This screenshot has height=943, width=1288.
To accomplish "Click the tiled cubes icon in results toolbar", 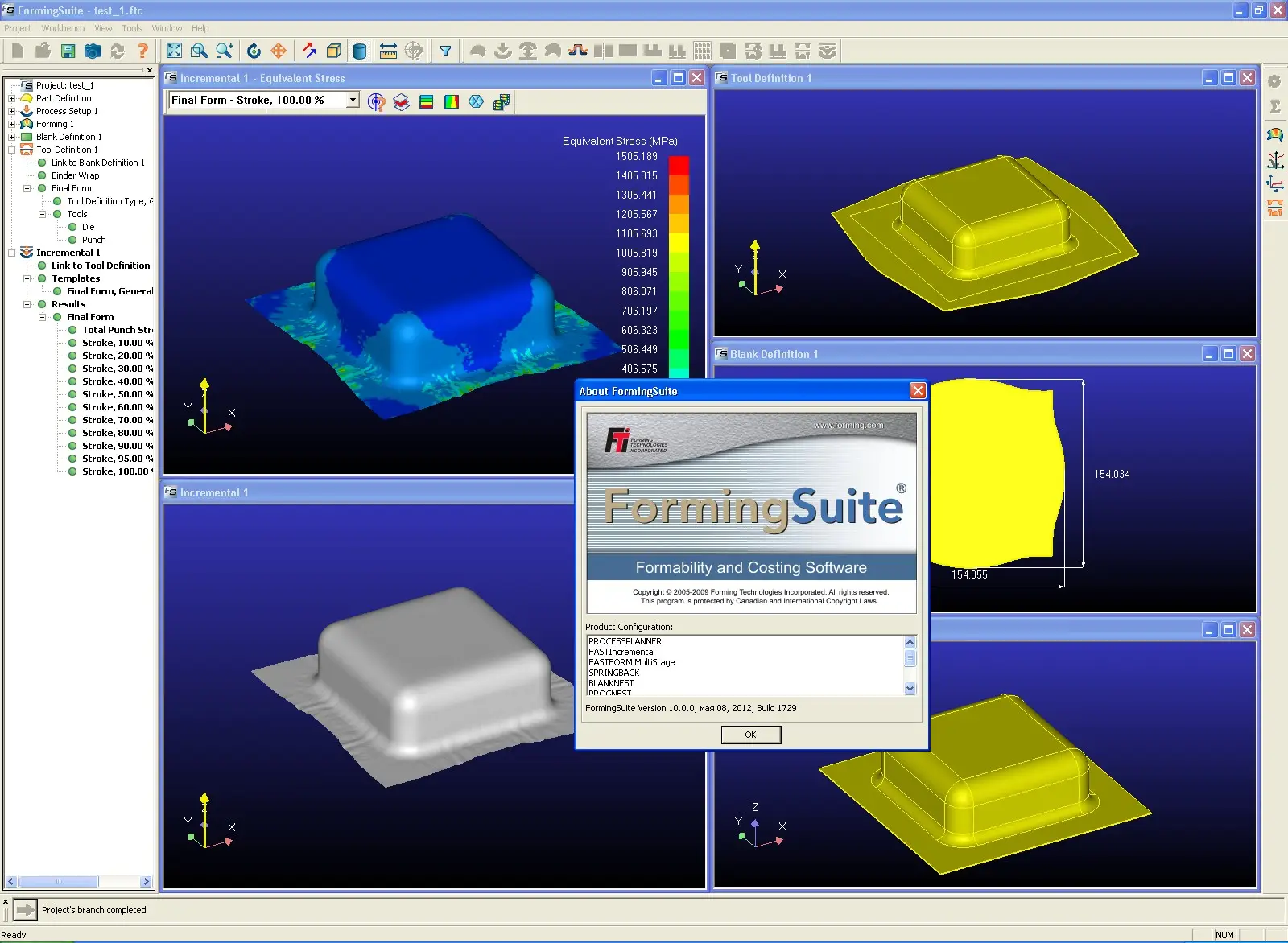I will click(502, 101).
